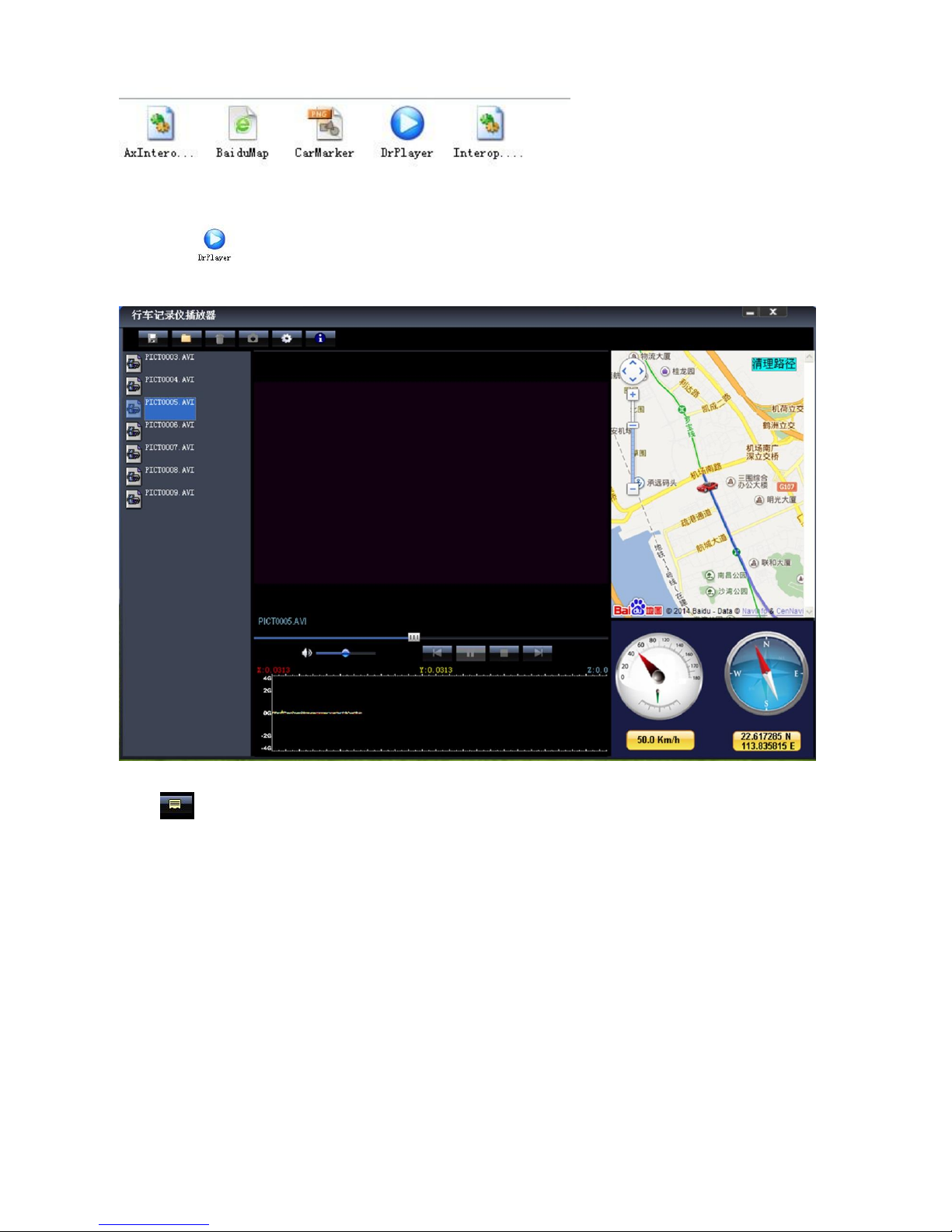Close the player window
This screenshot has width=952, height=1232.
tap(773, 312)
